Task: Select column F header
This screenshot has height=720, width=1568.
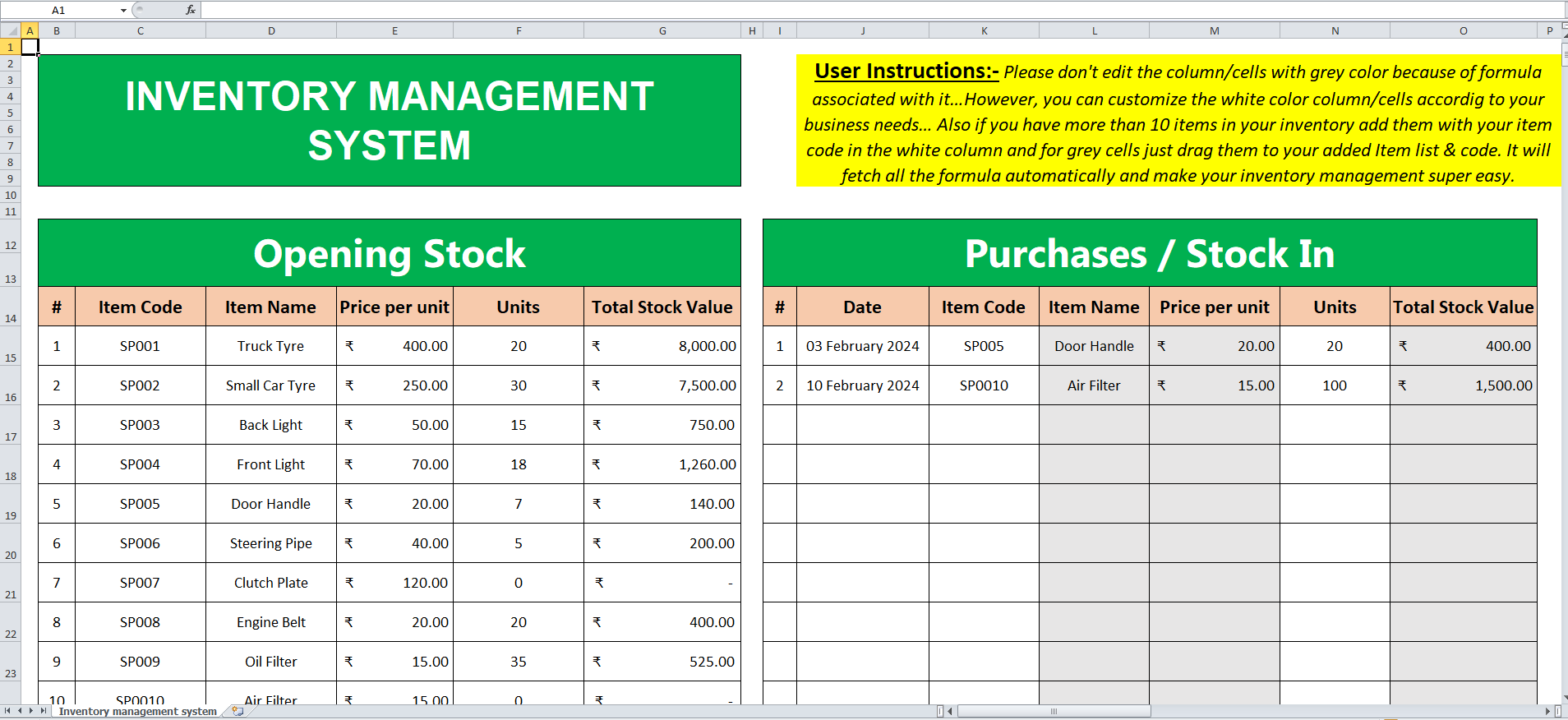Action: coord(519,30)
